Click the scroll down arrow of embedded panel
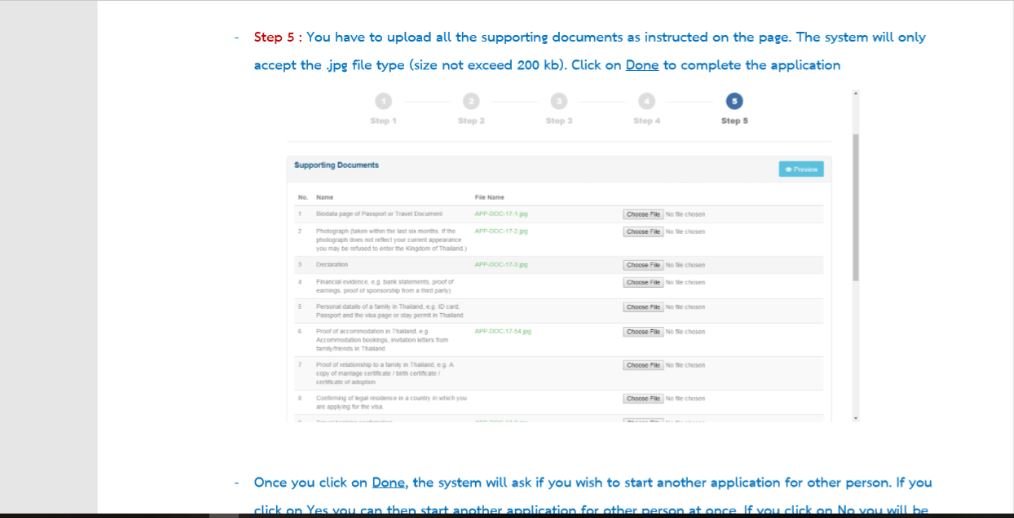 856,418
